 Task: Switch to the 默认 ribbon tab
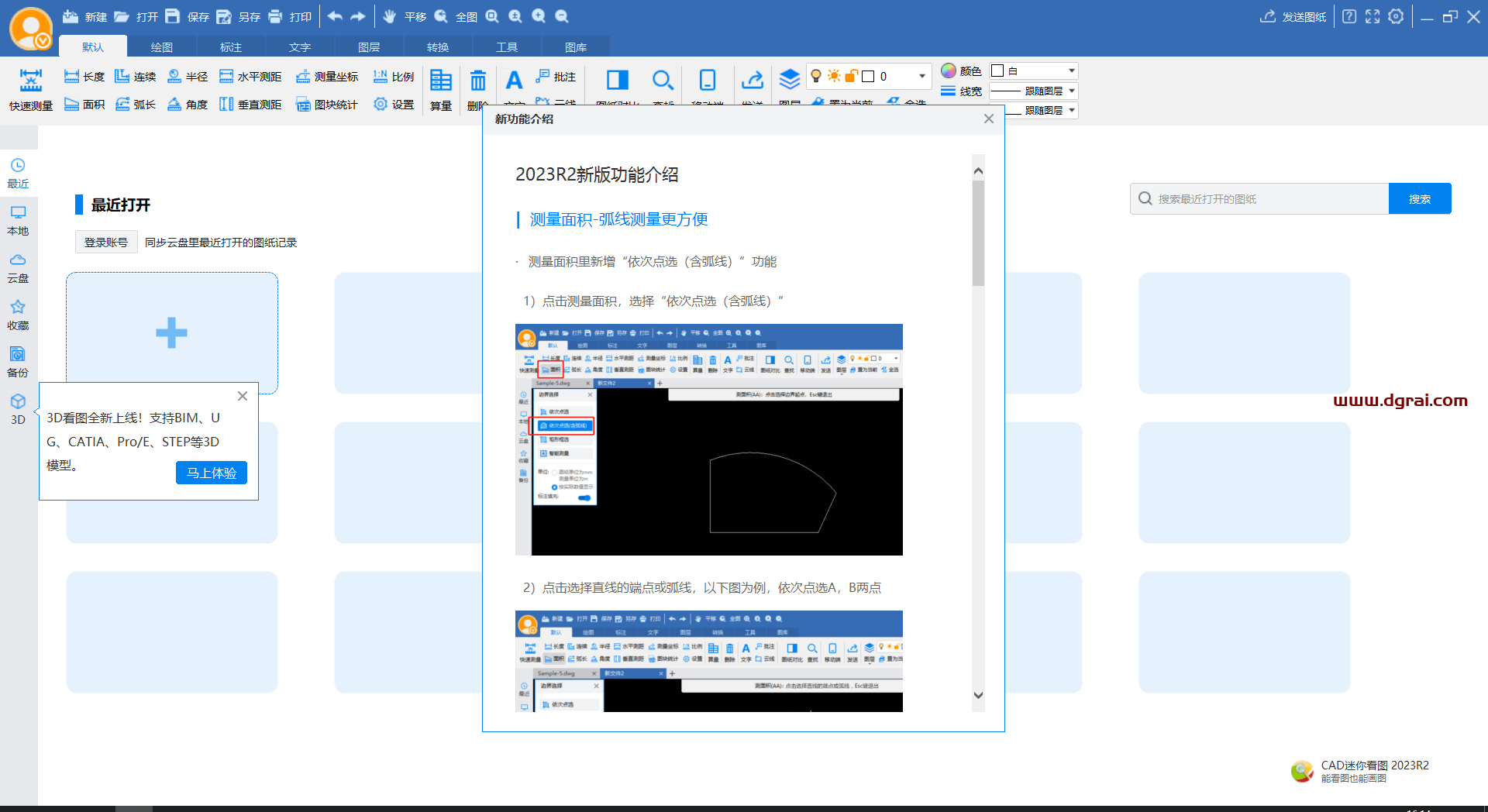coord(93,47)
